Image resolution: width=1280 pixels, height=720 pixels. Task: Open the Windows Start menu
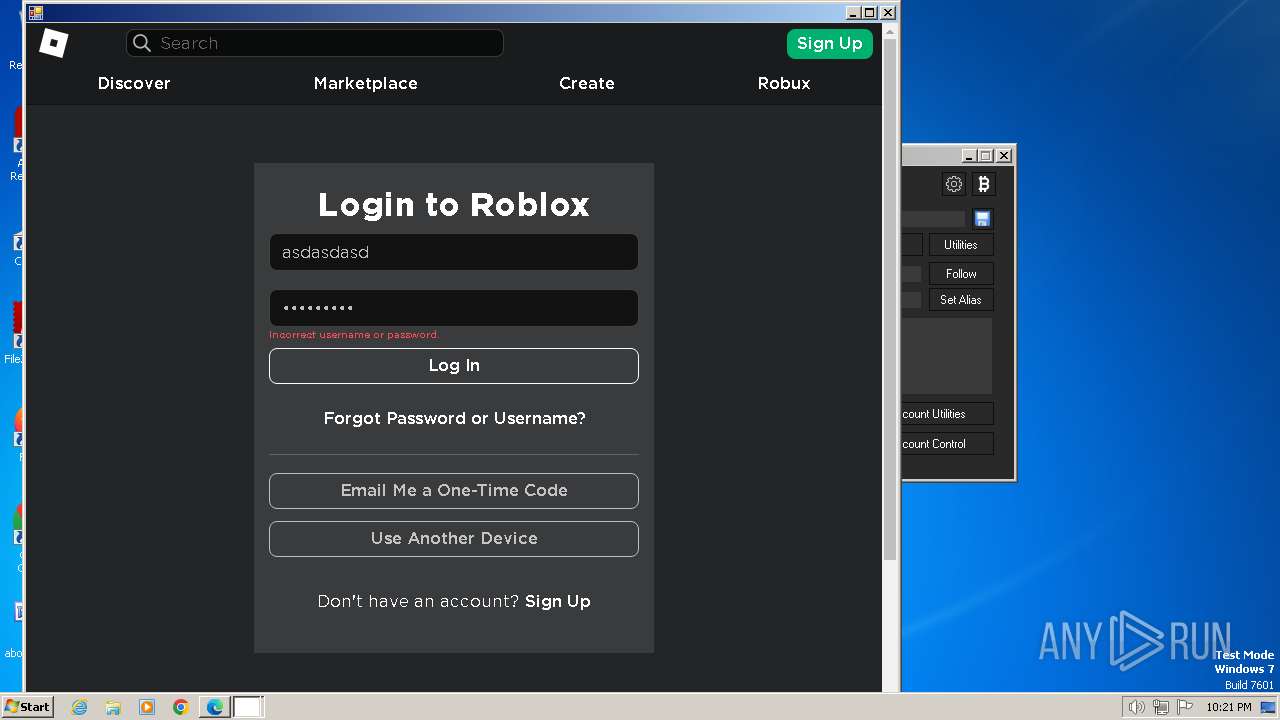(x=27, y=707)
